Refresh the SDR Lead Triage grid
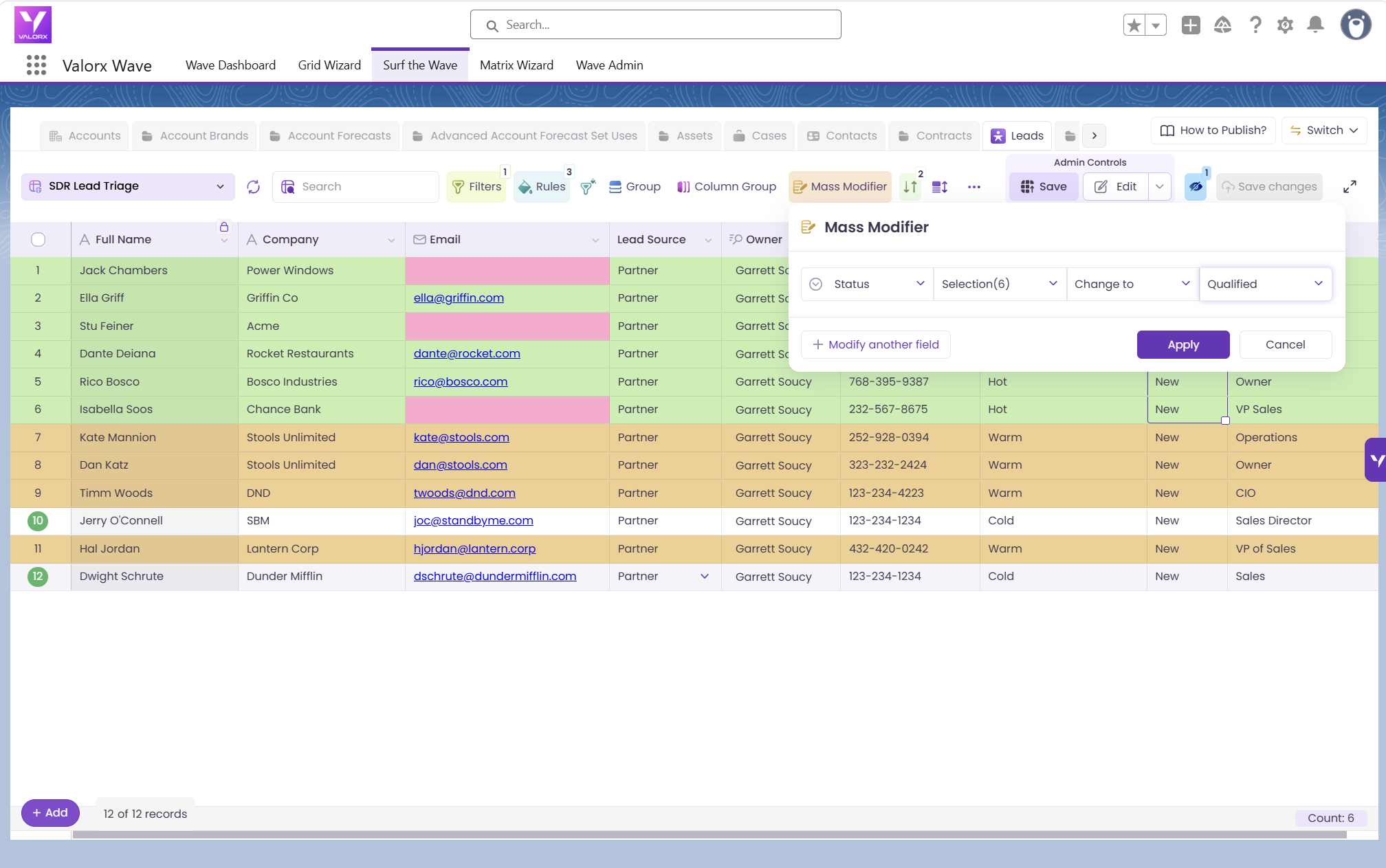Image resolution: width=1386 pixels, height=868 pixels. pyautogui.click(x=254, y=187)
